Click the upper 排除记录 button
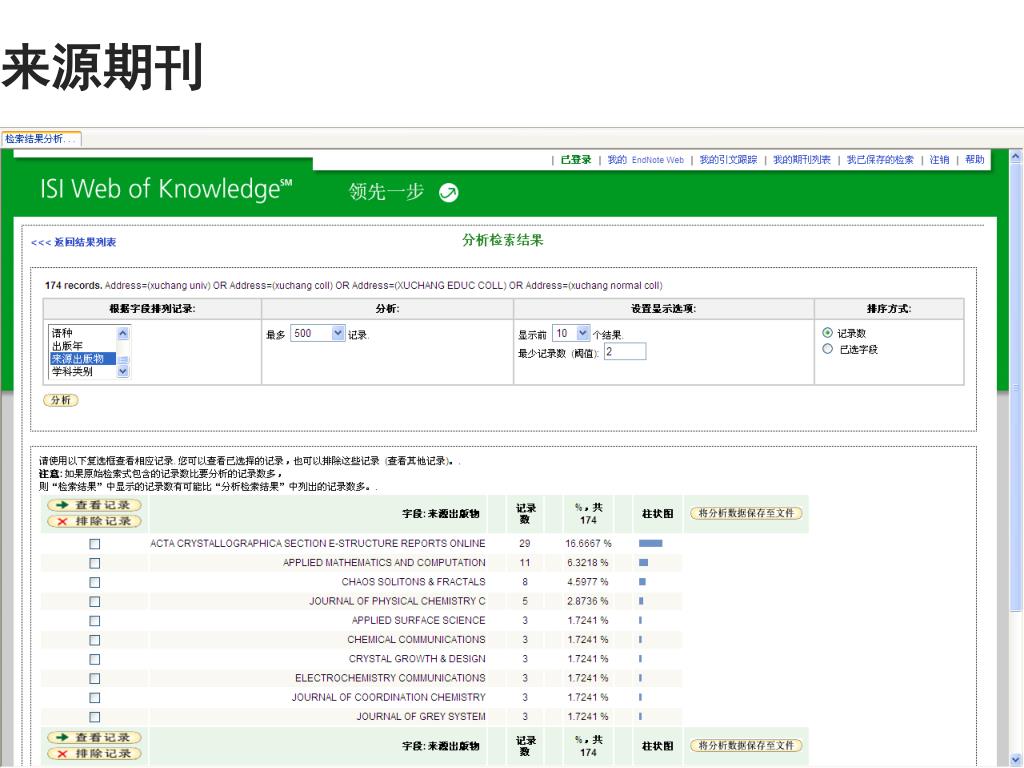This screenshot has height=768, width=1024. (x=95, y=521)
